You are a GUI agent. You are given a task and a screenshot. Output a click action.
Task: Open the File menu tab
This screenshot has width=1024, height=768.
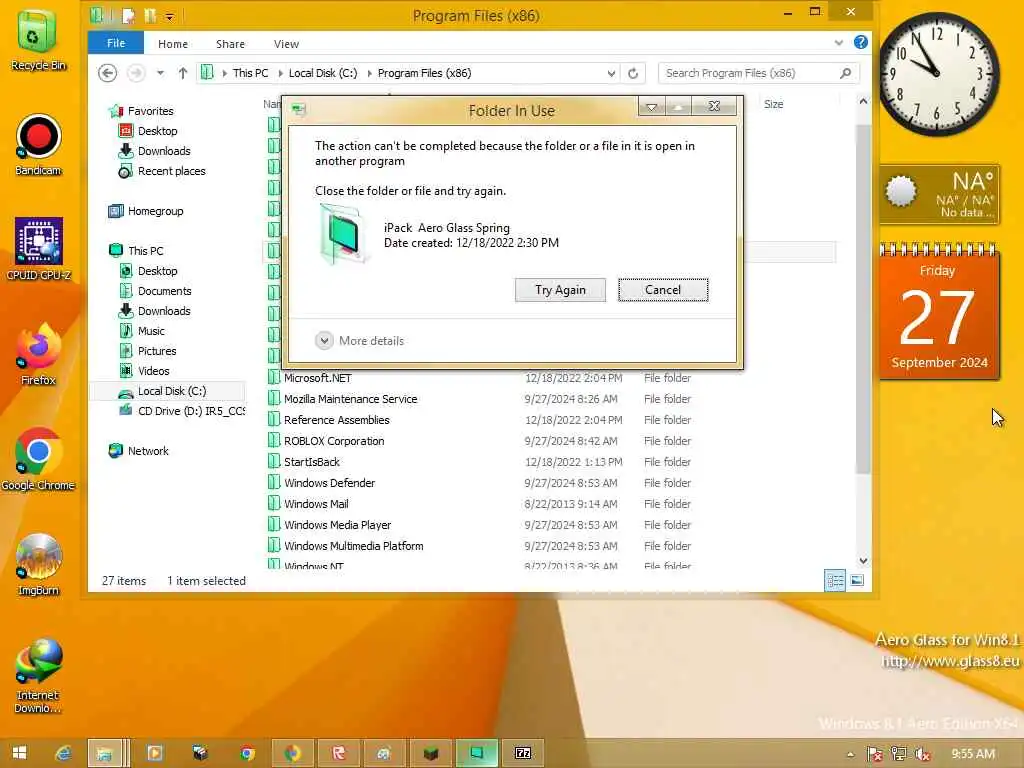116,43
